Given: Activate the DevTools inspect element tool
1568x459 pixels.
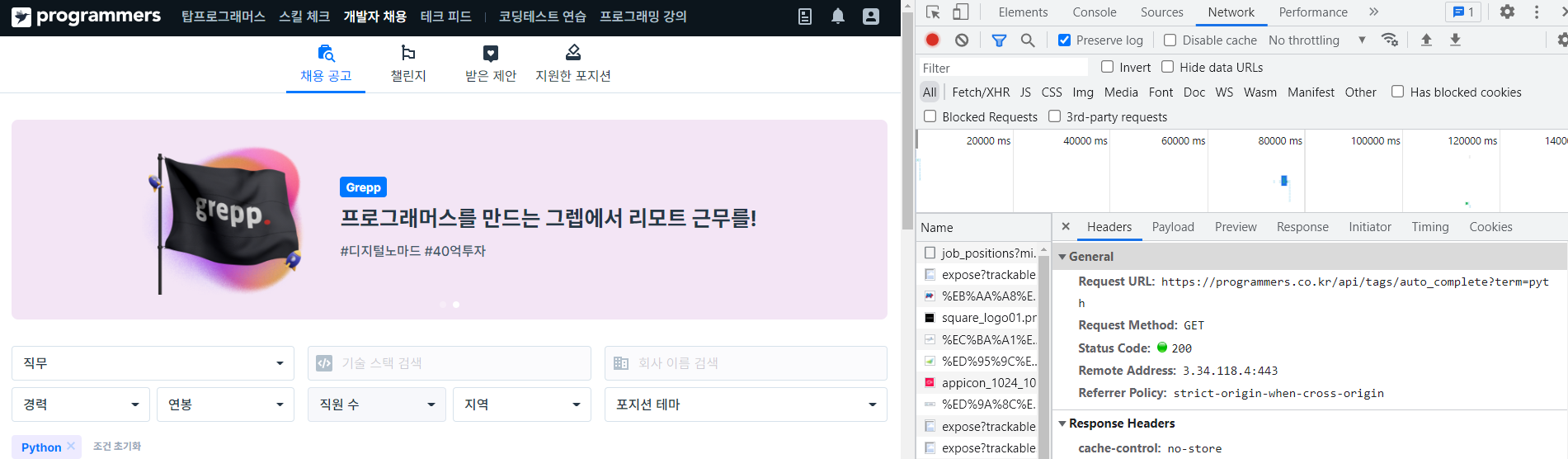Looking at the screenshot, I should point(933,12).
